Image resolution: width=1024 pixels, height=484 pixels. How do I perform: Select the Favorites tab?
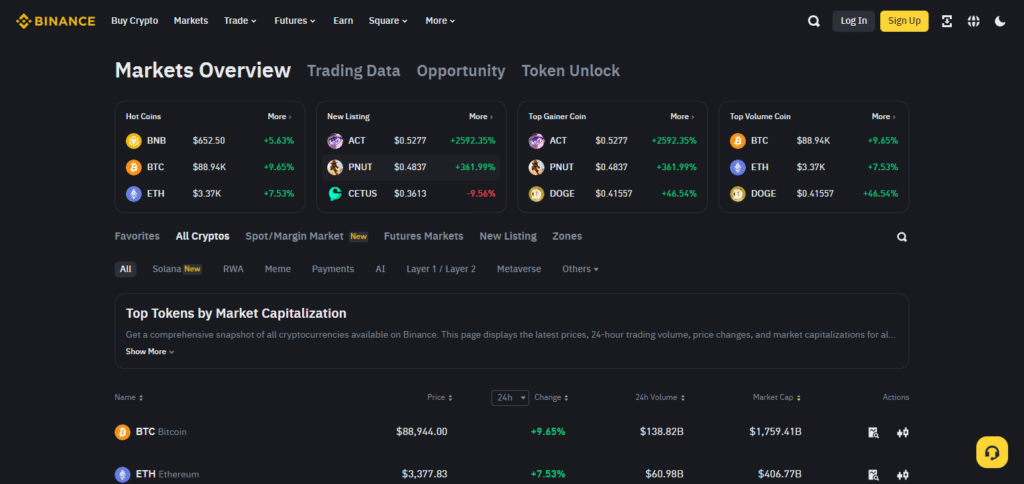[x=137, y=236]
